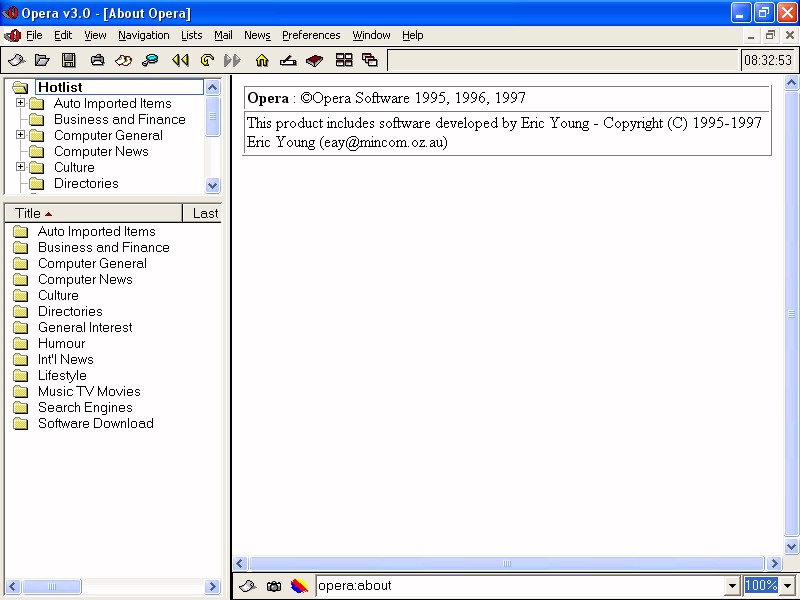Screen dimensions: 800x600
Task: Click the New window toolbar icon
Action: (16, 60)
